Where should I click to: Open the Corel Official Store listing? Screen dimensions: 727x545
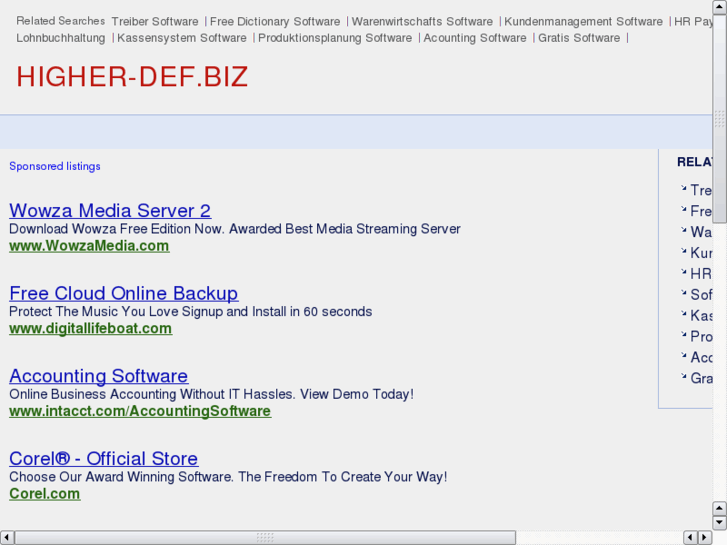pyautogui.click(x=103, y=459)
